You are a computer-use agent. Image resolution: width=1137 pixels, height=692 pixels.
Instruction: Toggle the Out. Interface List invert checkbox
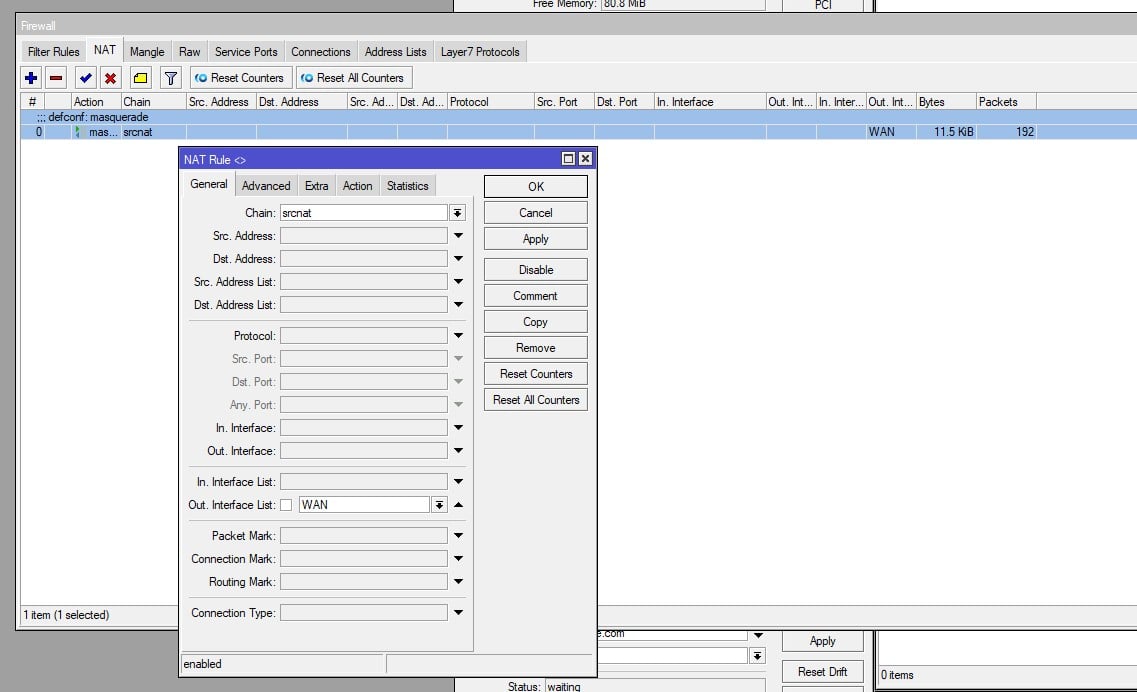pyautogui.click(x=286, y=505)
